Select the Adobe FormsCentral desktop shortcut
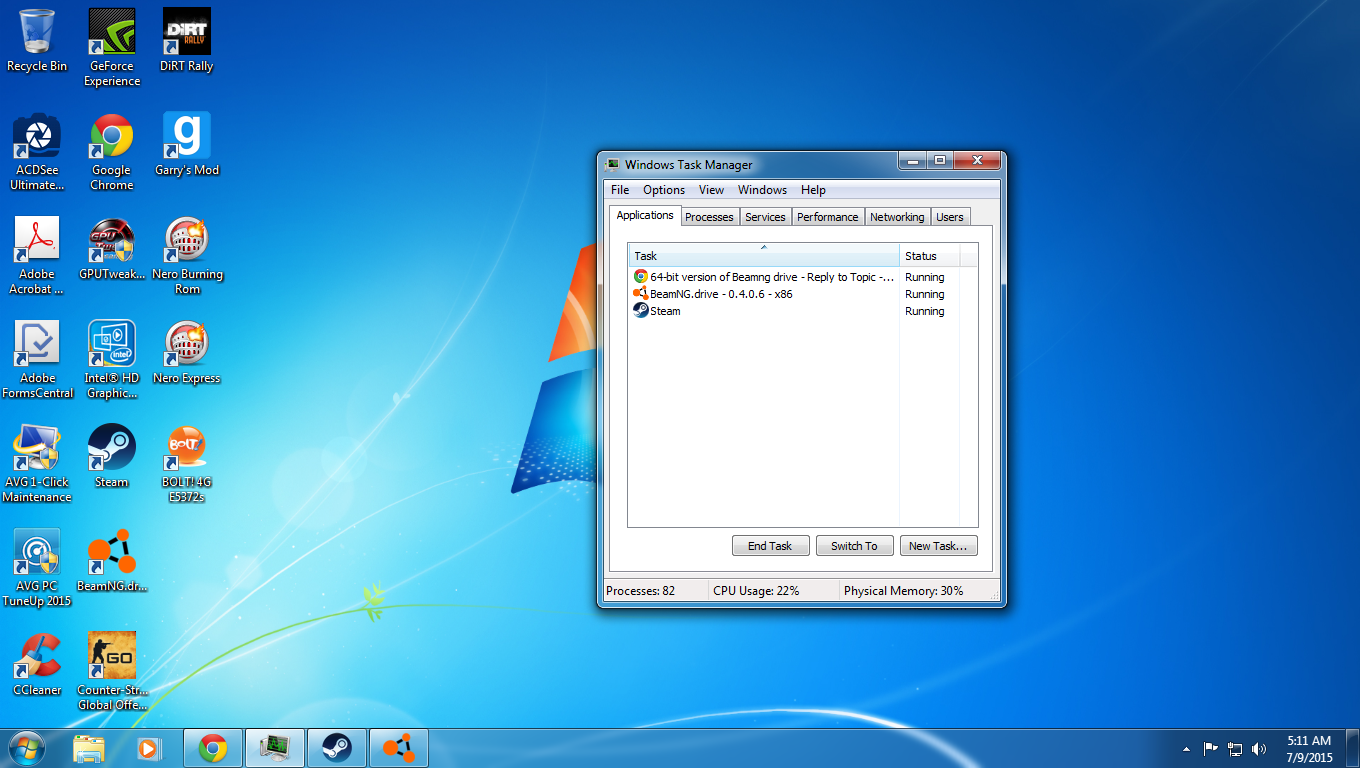The height and width of the screenshot is (768, 1360). coord(38,359)
